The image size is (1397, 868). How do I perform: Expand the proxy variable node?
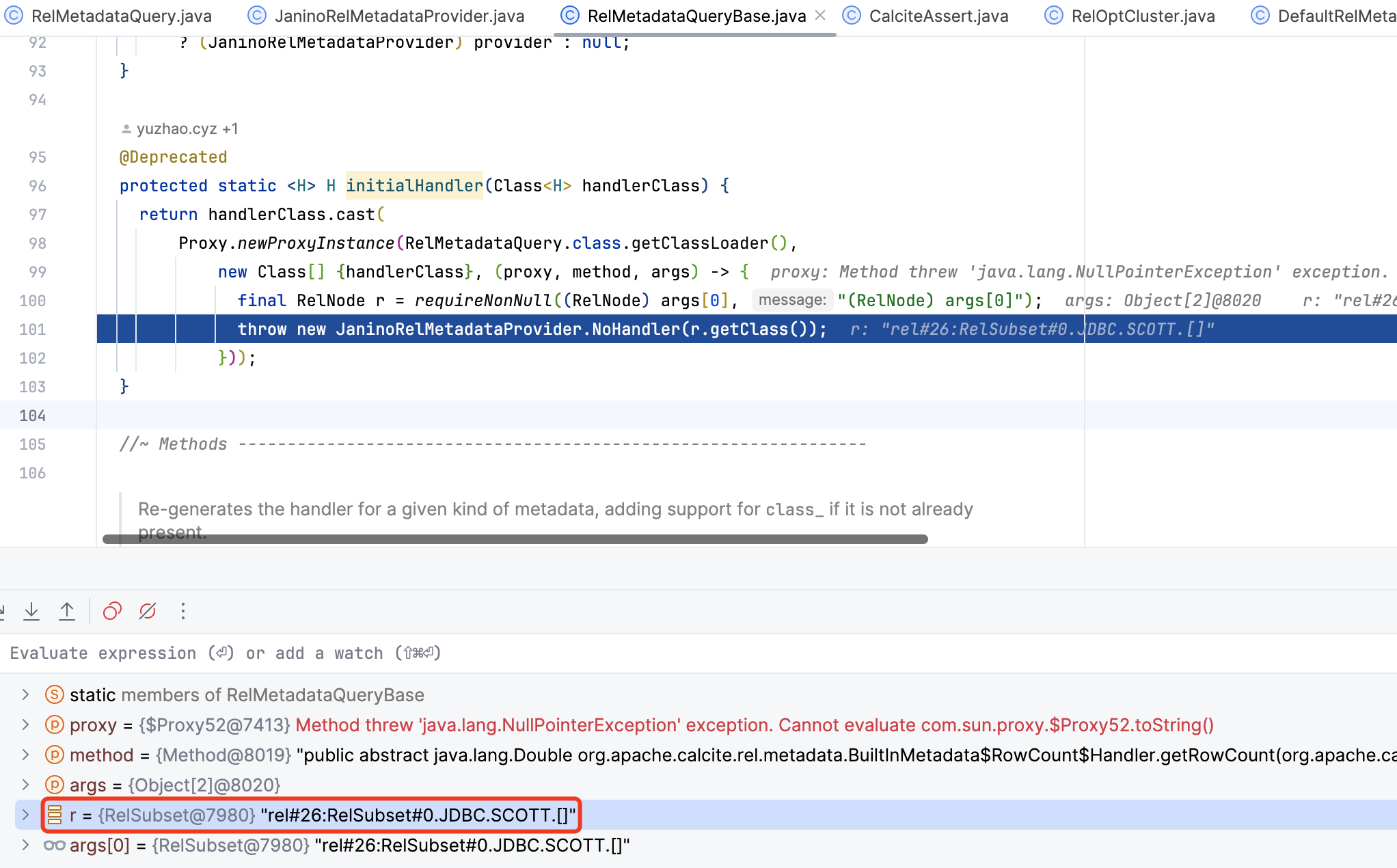(x=25, y=725)
